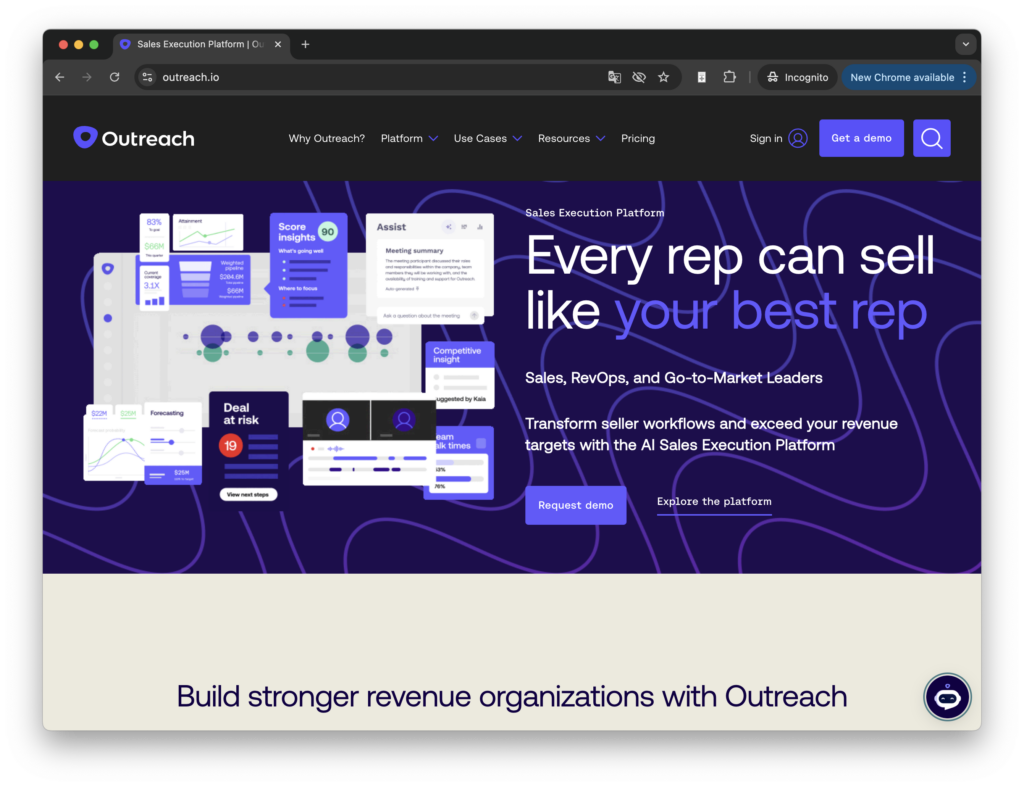Expand the Use Cases dropdown menu
This screenshot has height=787, width=1024.
tap(488, 138)
